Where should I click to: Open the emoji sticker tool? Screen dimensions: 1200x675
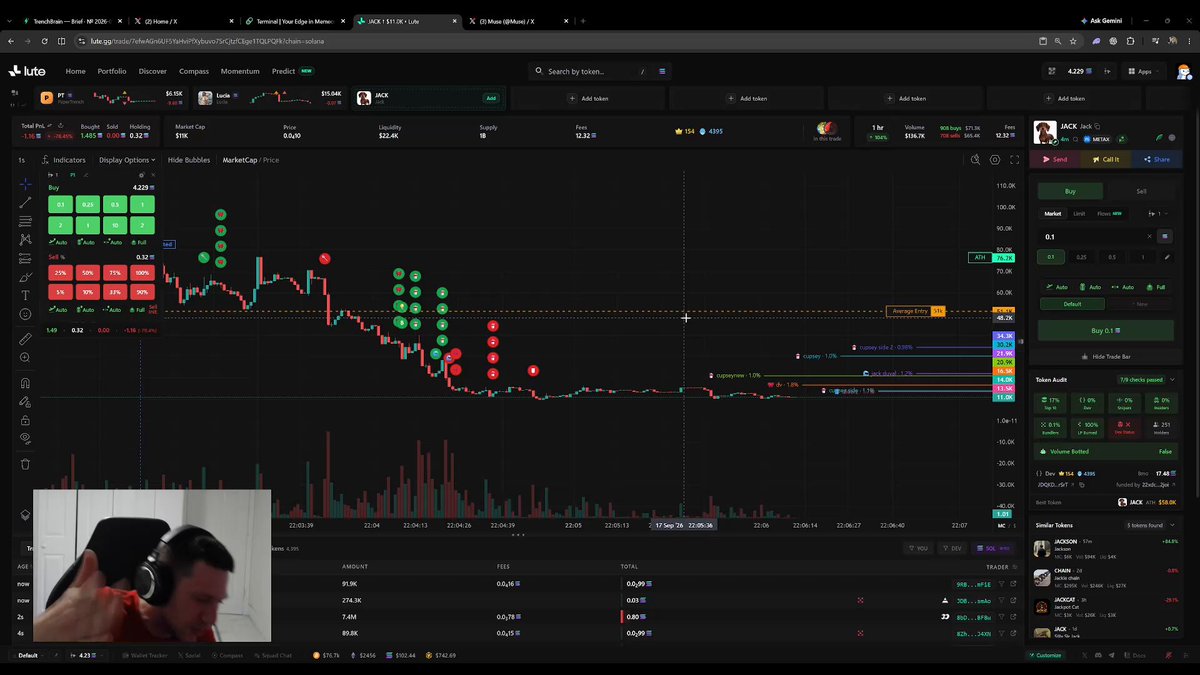point(25,314)
